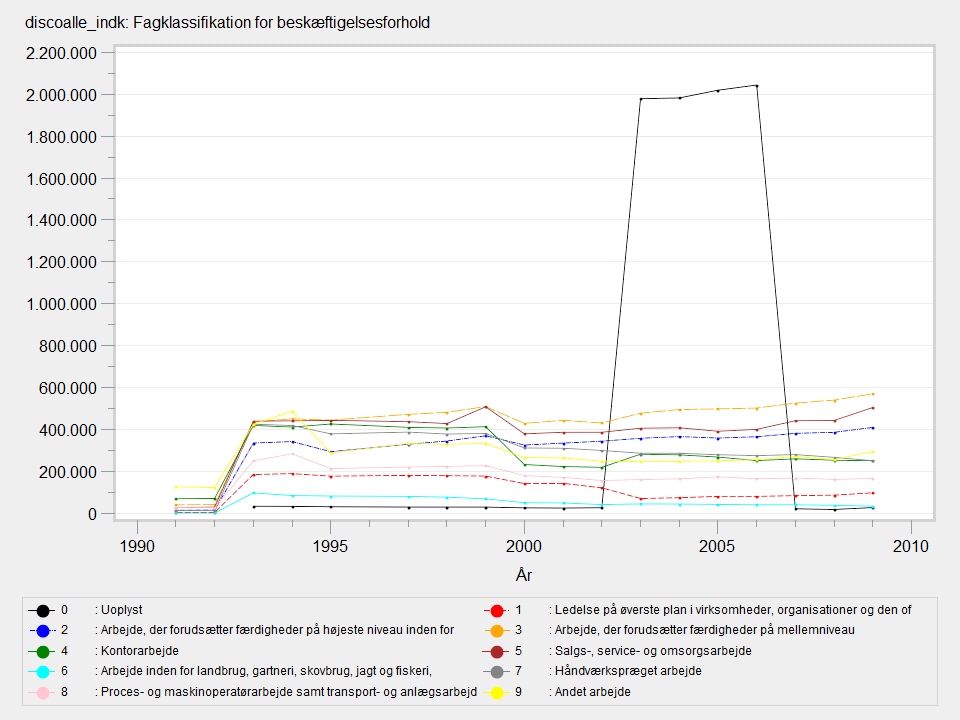The width and height of the screenshot is (960, 720).
Task: Click the orange legend marker for category 3
Action: pyautogui.click(x=495, y=630)
